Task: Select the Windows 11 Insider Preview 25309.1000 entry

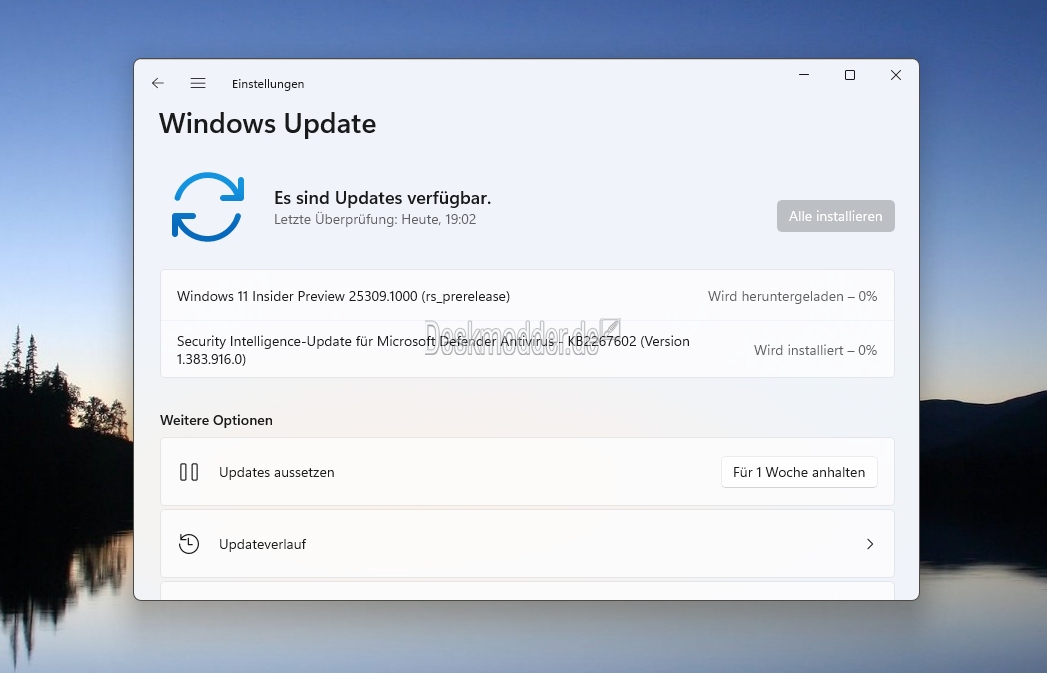Action: pyautogui.click(x=527, y=296)
